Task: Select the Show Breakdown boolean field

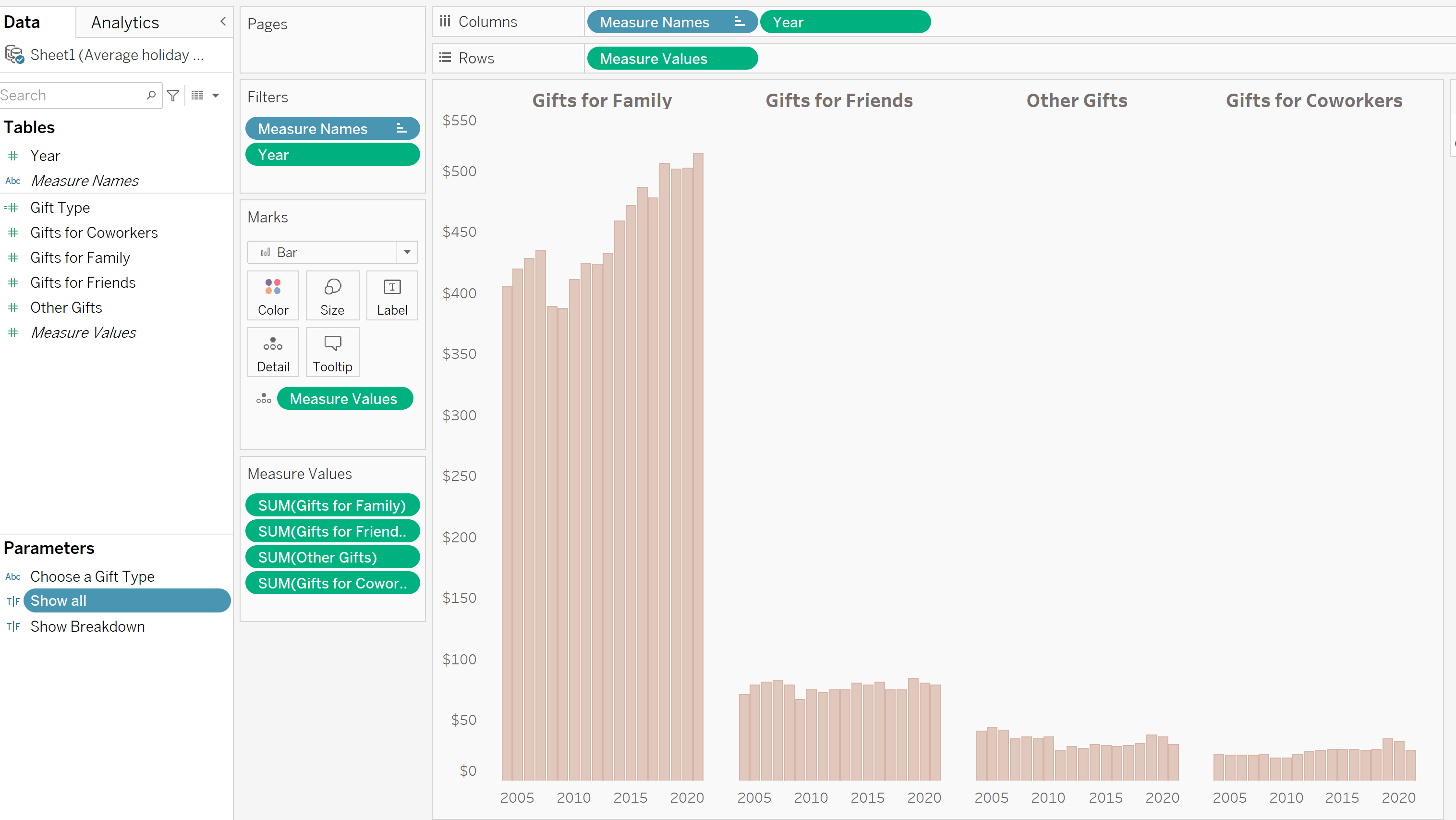Action: 87,626
